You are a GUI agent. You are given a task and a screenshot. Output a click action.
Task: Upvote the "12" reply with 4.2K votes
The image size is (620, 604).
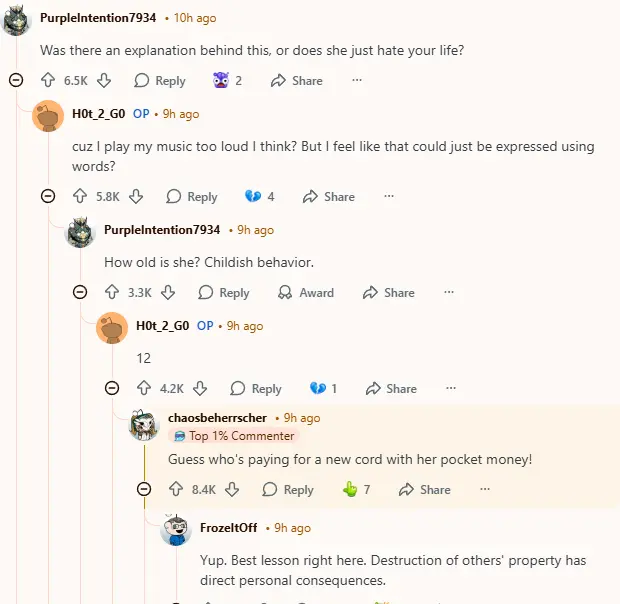(144, 389)
